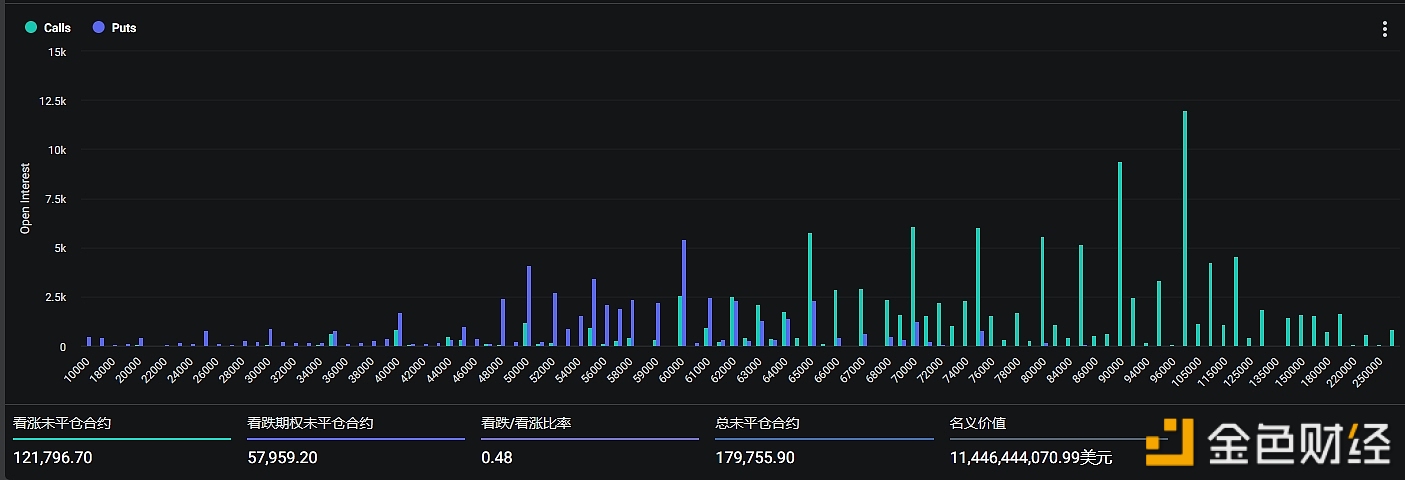The height and width of the screenshot is (480, 1405).
Task: Click the Open Interest axis title
Action: click(x=26, y=198)
